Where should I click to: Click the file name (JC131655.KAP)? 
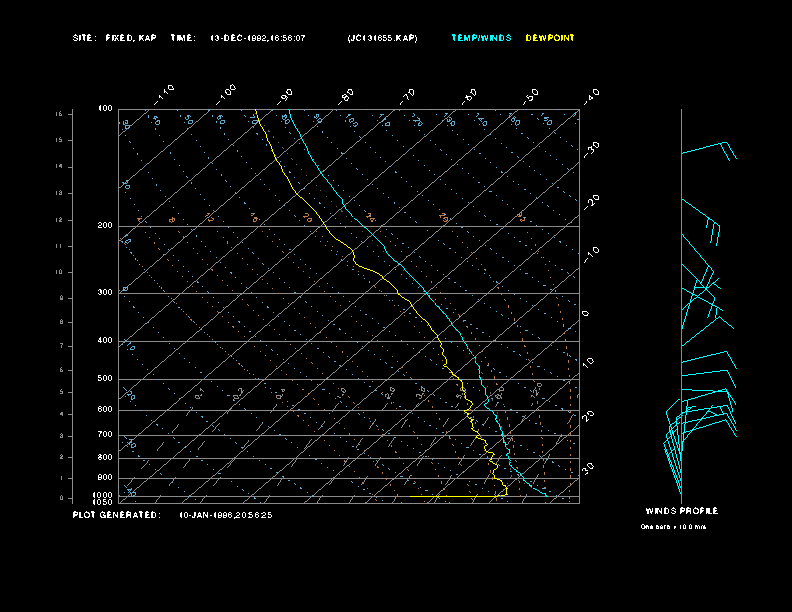383,38
